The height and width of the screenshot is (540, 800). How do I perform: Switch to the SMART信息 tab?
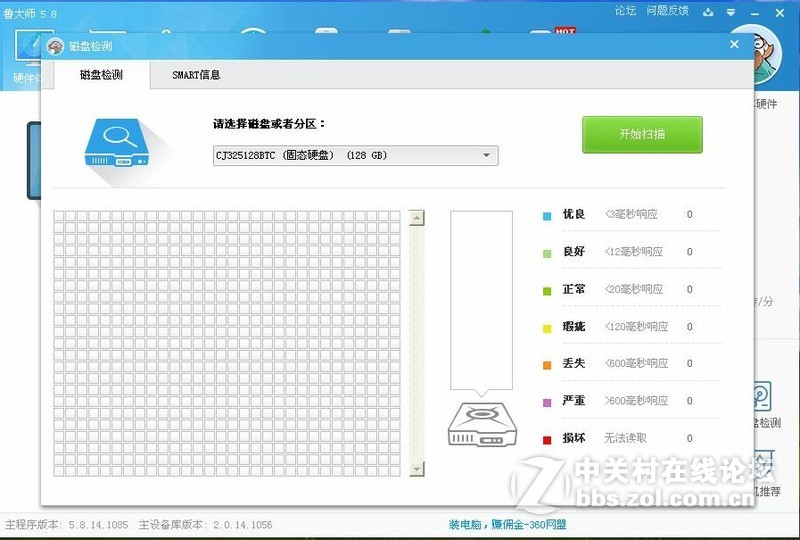click(196, 75)
